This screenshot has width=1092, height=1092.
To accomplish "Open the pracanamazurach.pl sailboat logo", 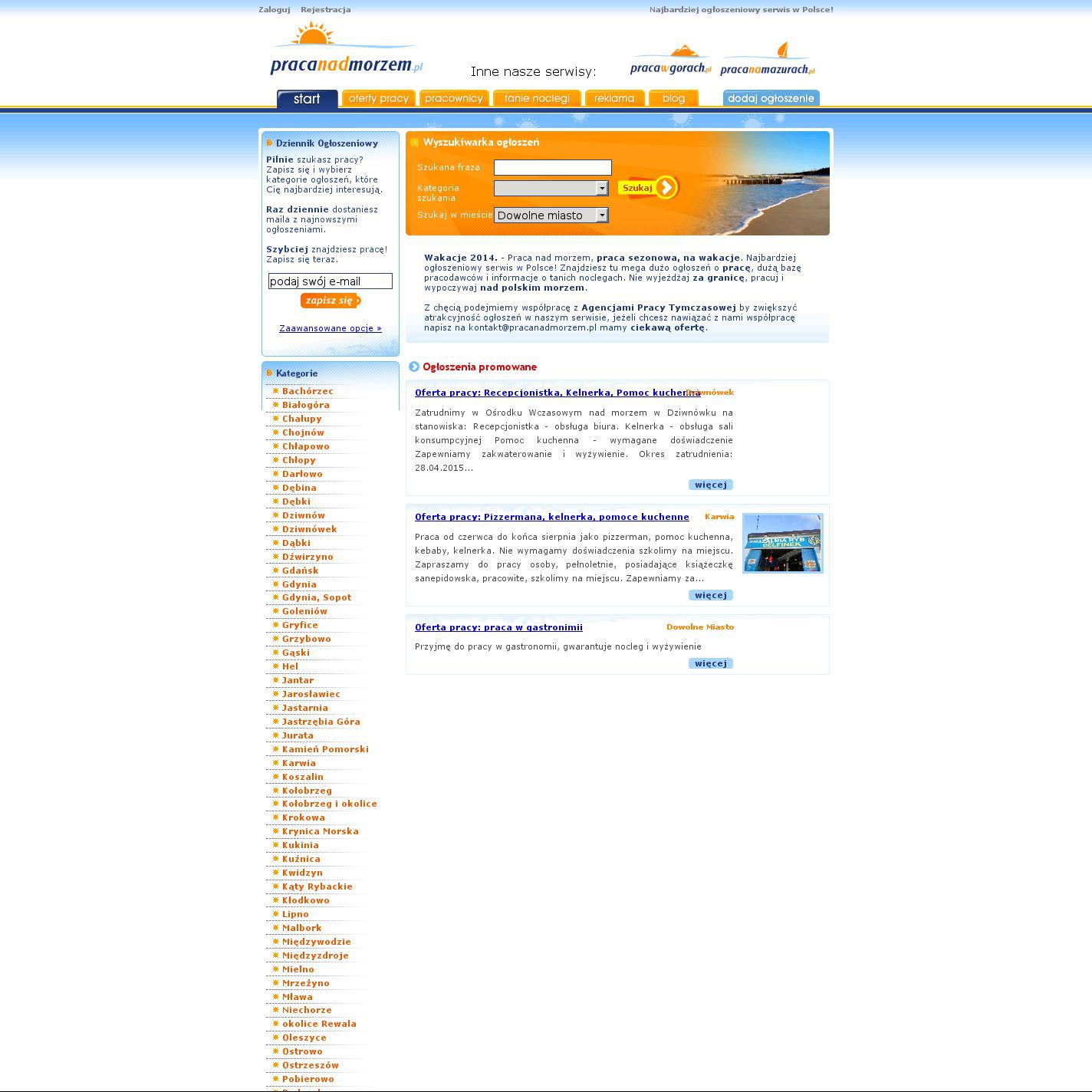I will point(767,61).
